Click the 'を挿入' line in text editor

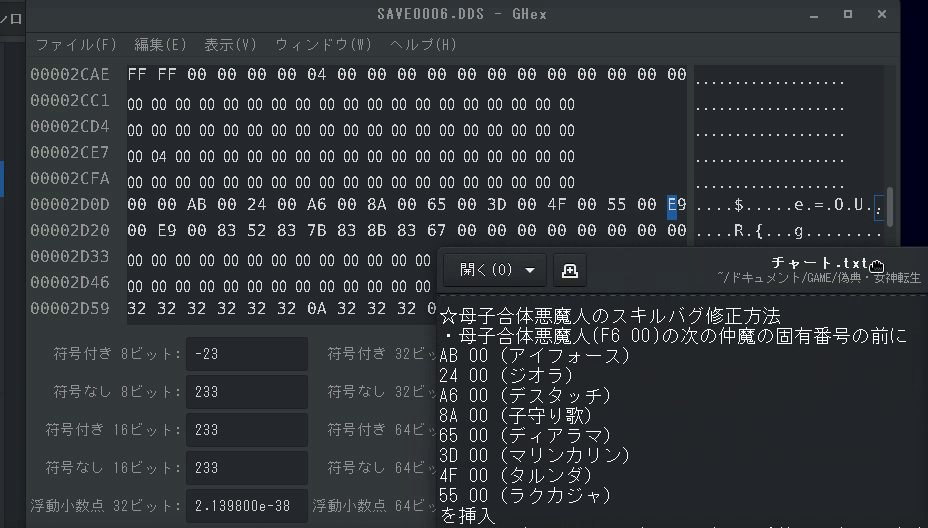tap(468, 516)
